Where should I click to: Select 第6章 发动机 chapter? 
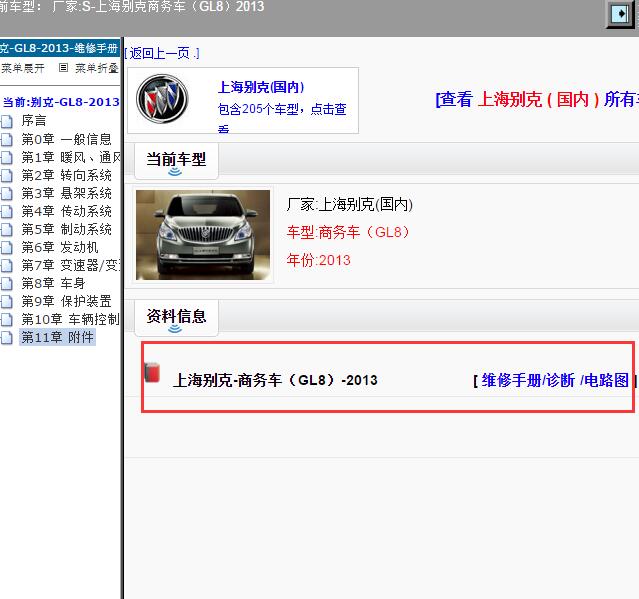[x=60, y=247]
